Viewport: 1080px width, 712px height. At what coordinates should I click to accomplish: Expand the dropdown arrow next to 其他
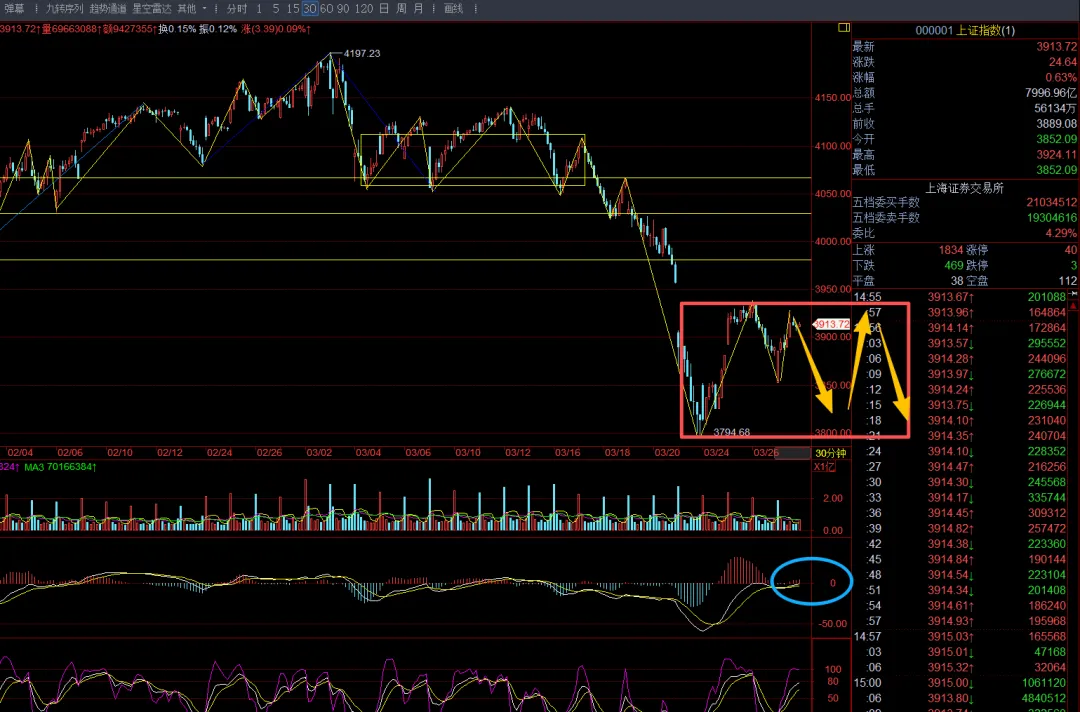coord(204,9)
